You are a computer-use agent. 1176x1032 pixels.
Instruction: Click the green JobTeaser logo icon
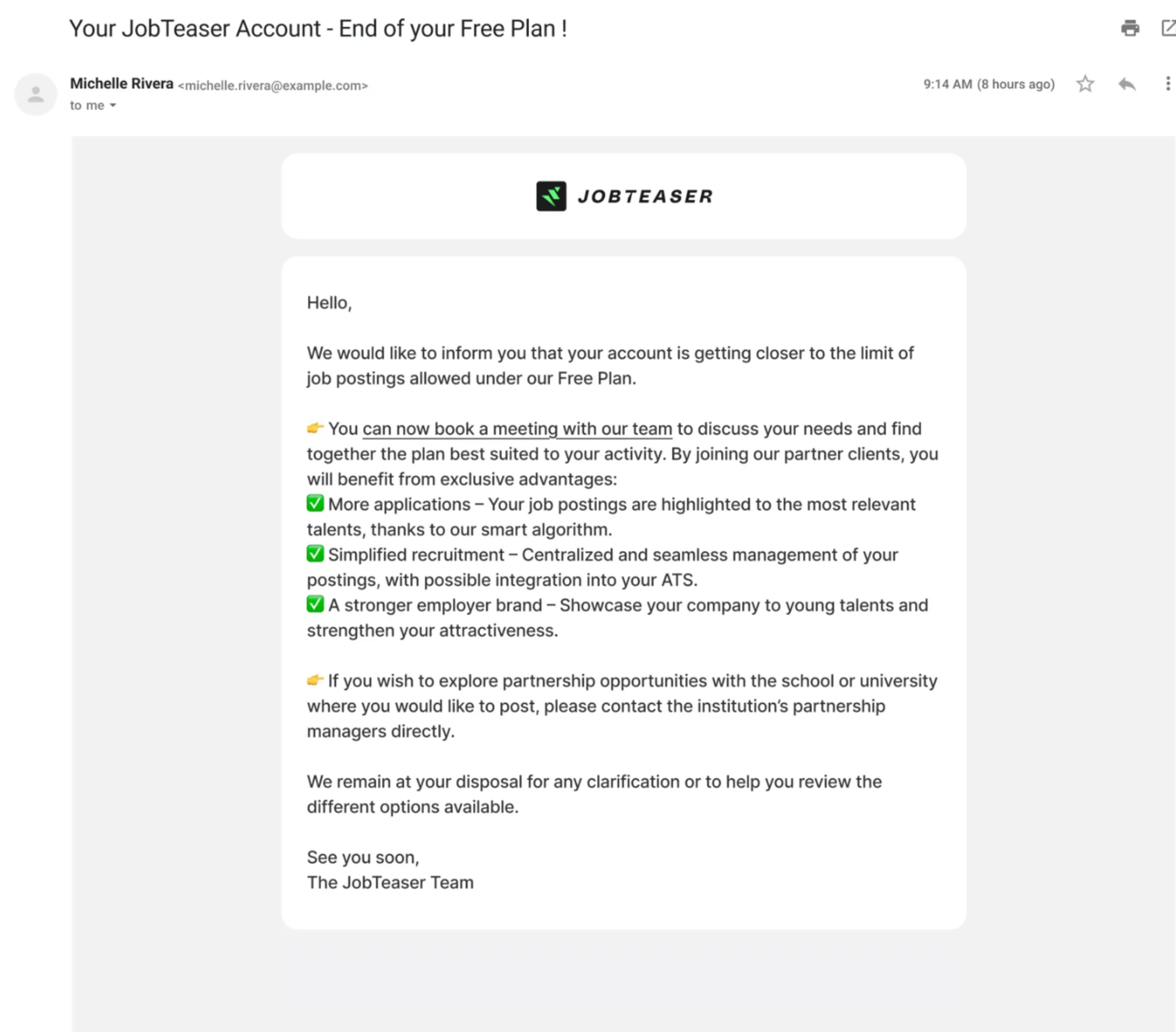point(551,196)
